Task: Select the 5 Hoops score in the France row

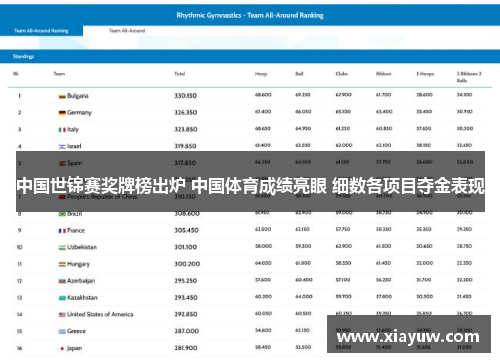Action: 424,229
